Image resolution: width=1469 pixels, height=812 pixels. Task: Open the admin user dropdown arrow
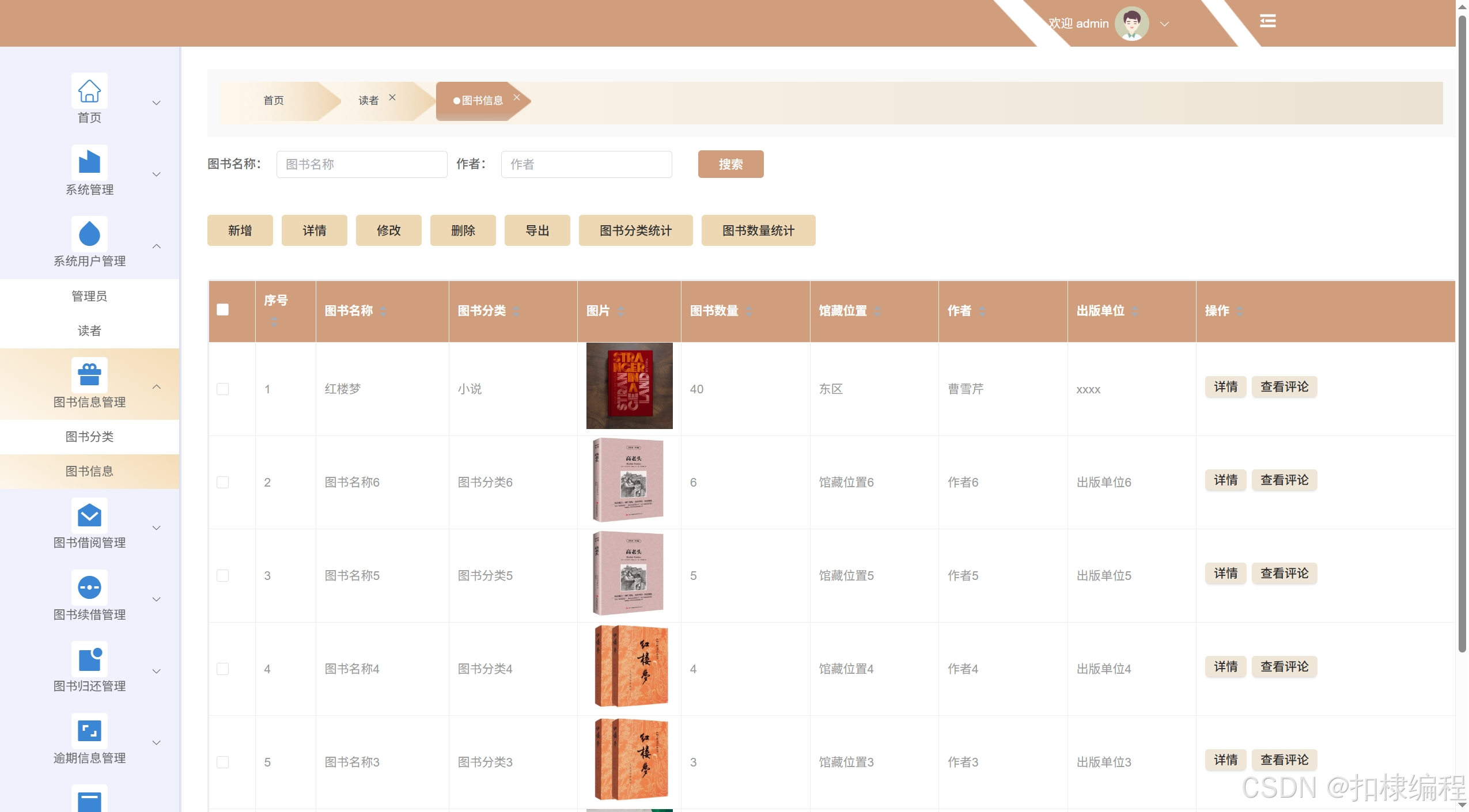[1164, 24]
